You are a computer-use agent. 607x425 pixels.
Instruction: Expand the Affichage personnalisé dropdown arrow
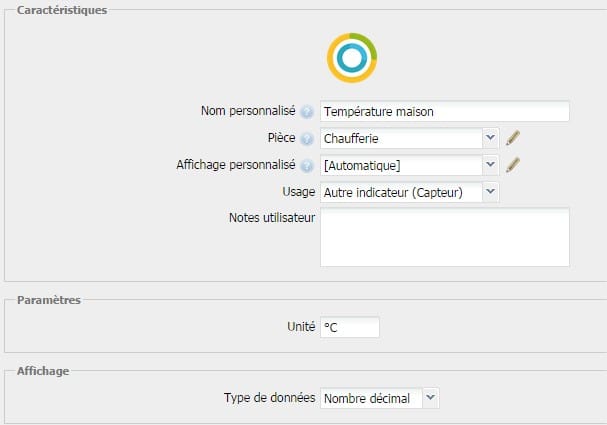pyautogui.click(x=490, y=165)
